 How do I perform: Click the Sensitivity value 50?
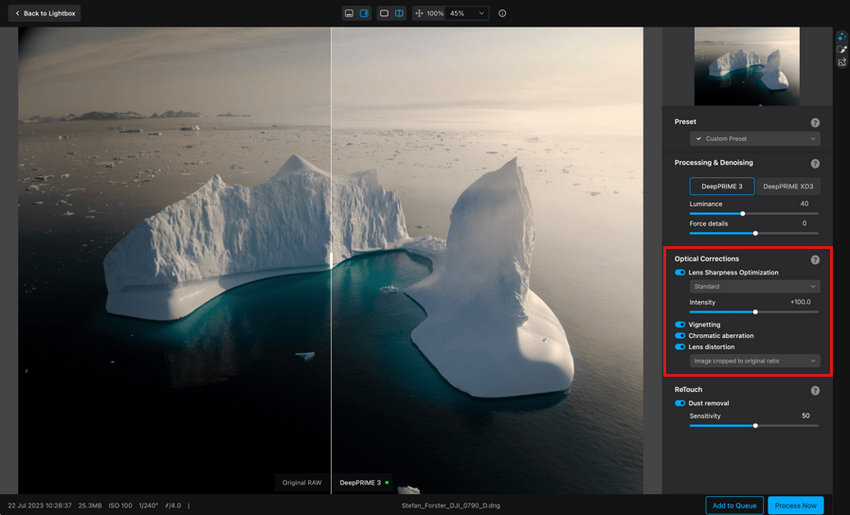pyautogui.click(x=806, y=416)
